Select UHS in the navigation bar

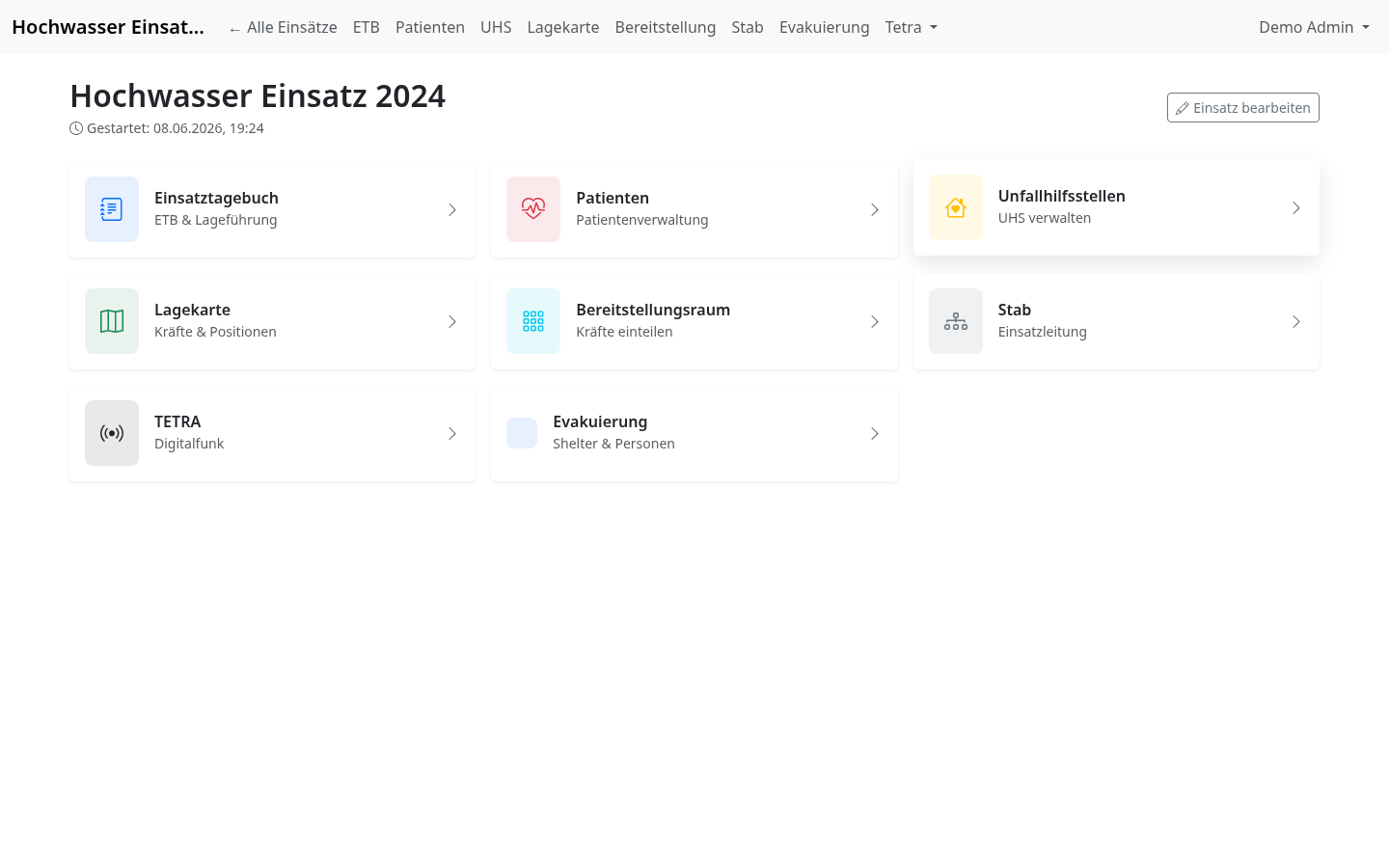(x=496, y=27)
